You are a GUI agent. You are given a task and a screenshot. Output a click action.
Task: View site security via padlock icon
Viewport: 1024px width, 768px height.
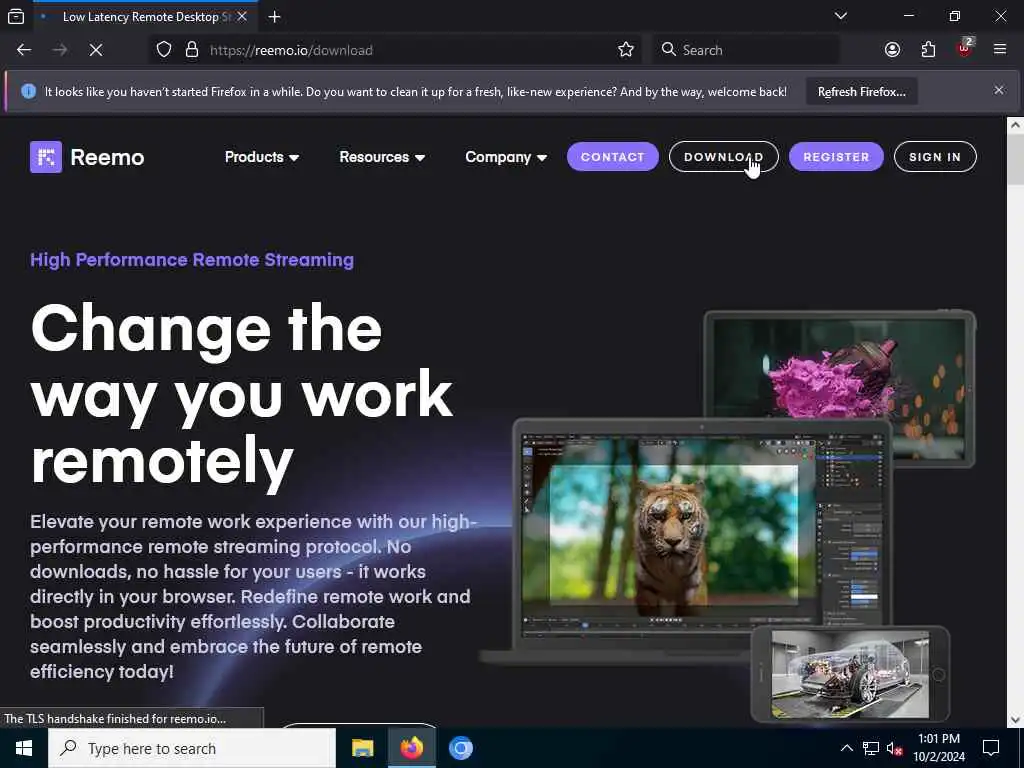pos(191,50)
